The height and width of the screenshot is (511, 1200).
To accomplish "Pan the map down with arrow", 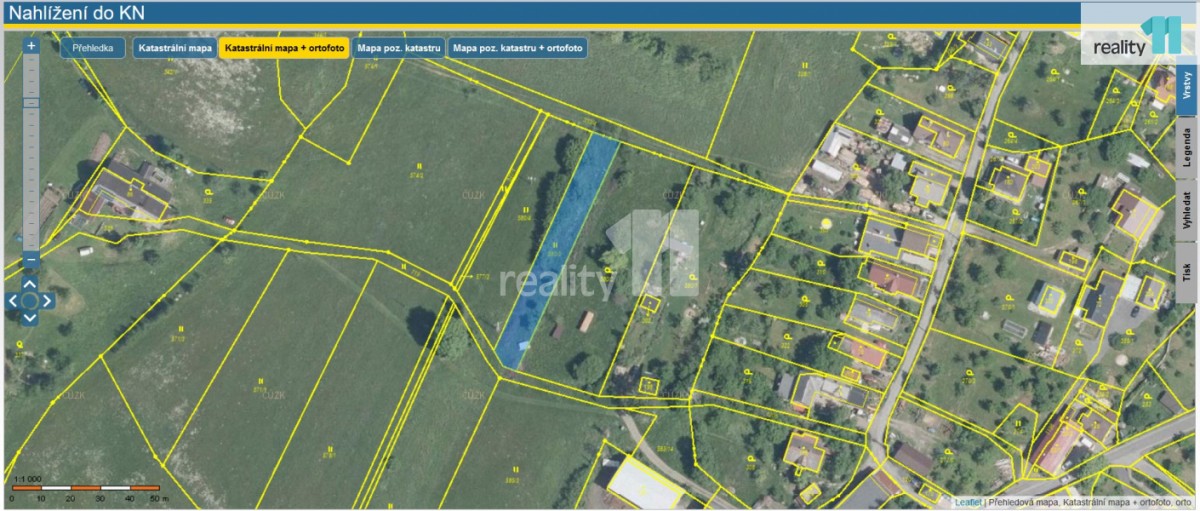I will [30, 318].
